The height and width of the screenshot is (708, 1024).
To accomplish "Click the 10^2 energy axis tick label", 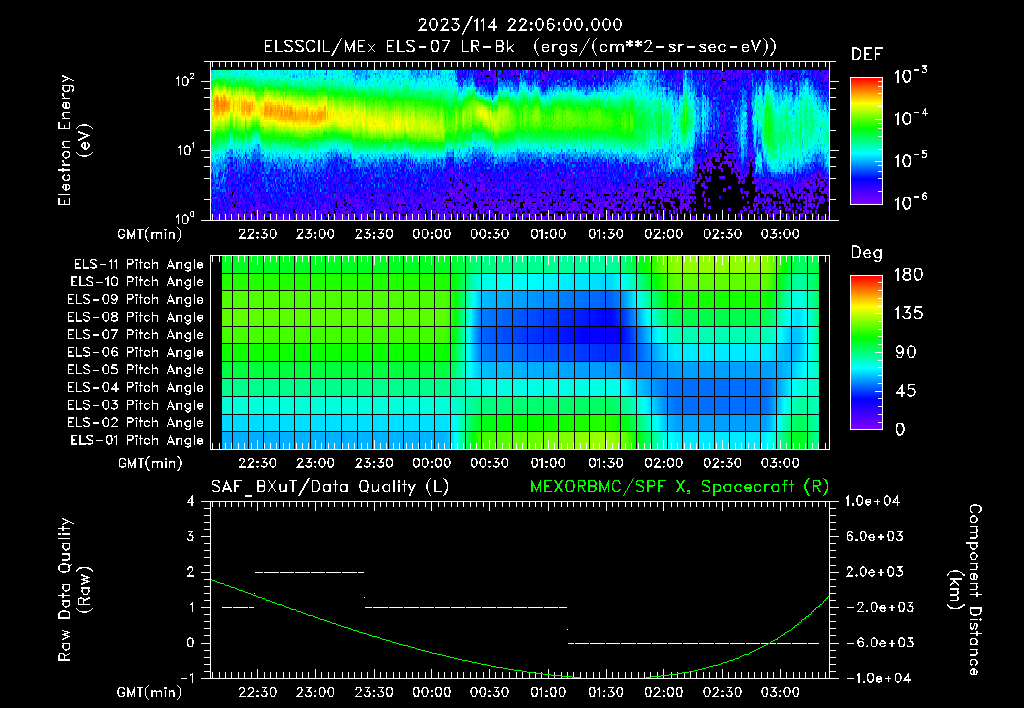I will pyautogui.click(x=185, y=82).
